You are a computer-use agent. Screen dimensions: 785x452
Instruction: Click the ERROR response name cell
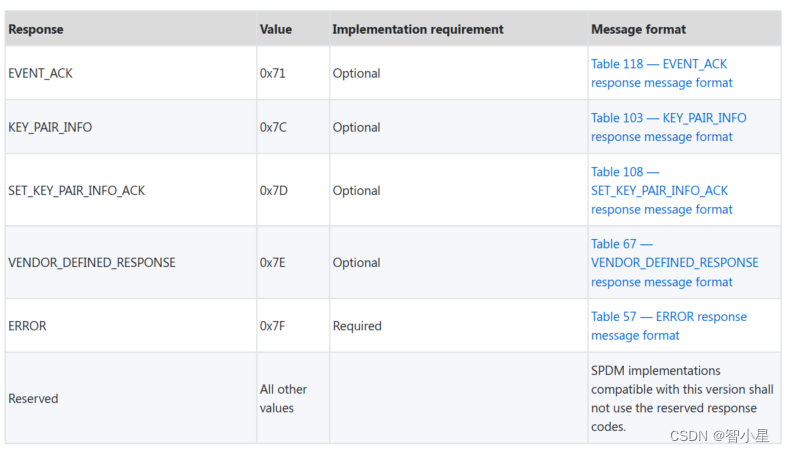click(28, 326)
